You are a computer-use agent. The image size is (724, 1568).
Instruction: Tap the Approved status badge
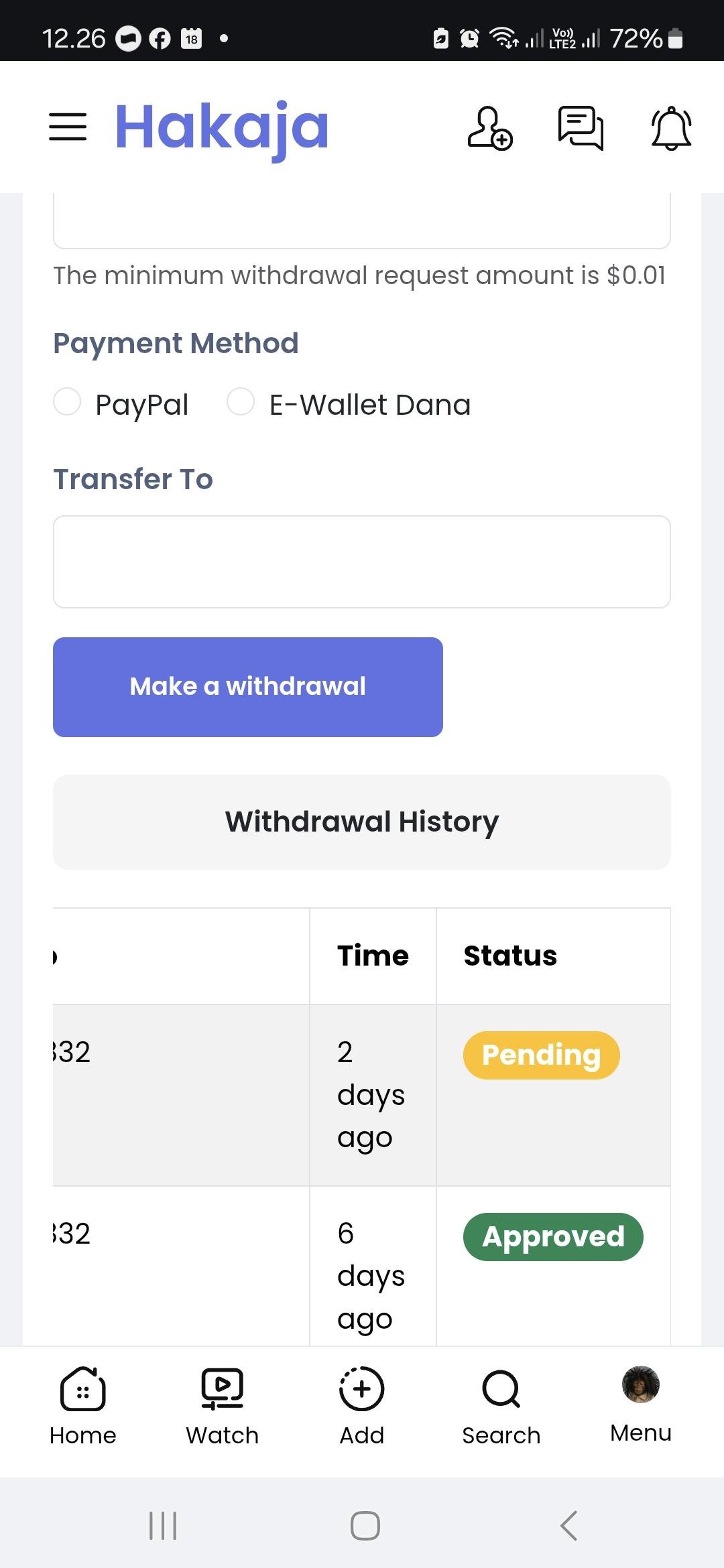point(553,1236)
